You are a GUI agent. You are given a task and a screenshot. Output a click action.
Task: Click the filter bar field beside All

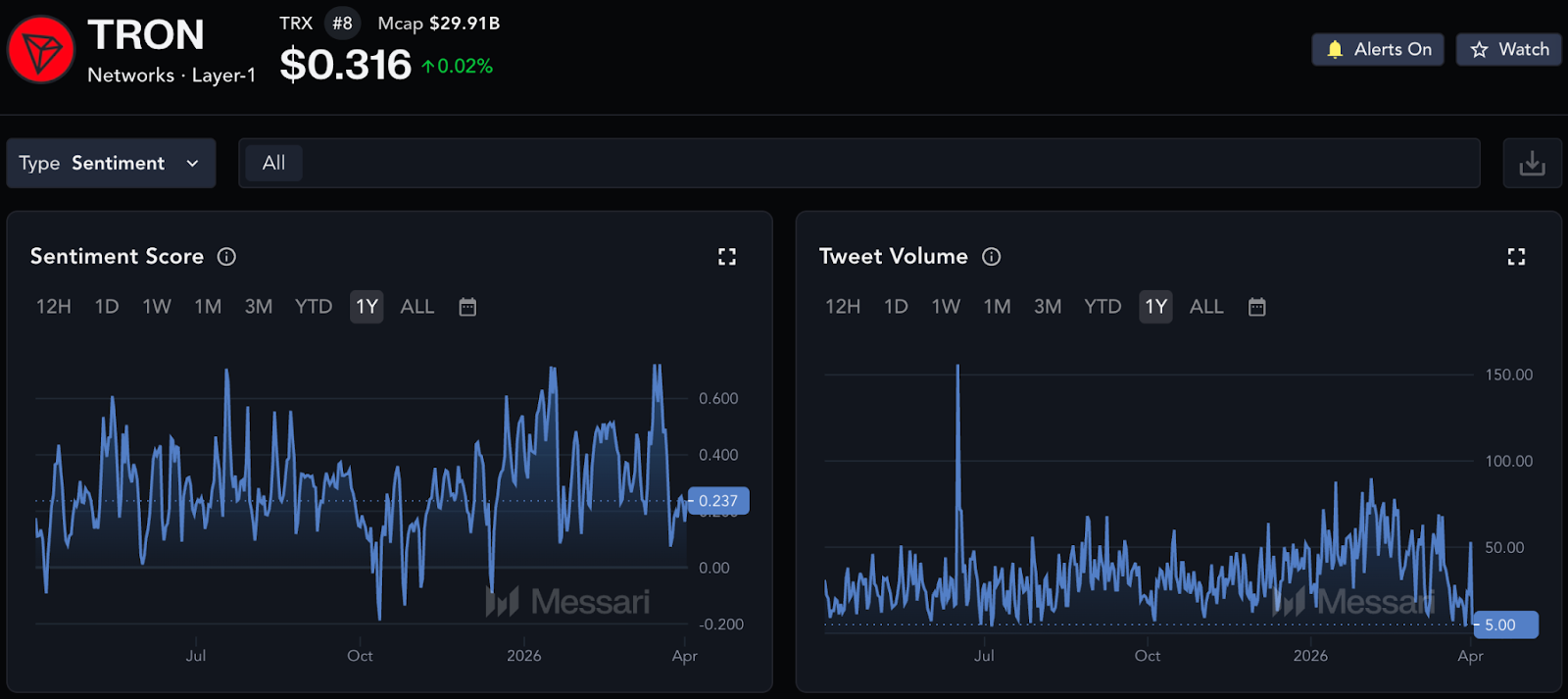(882, 163)
